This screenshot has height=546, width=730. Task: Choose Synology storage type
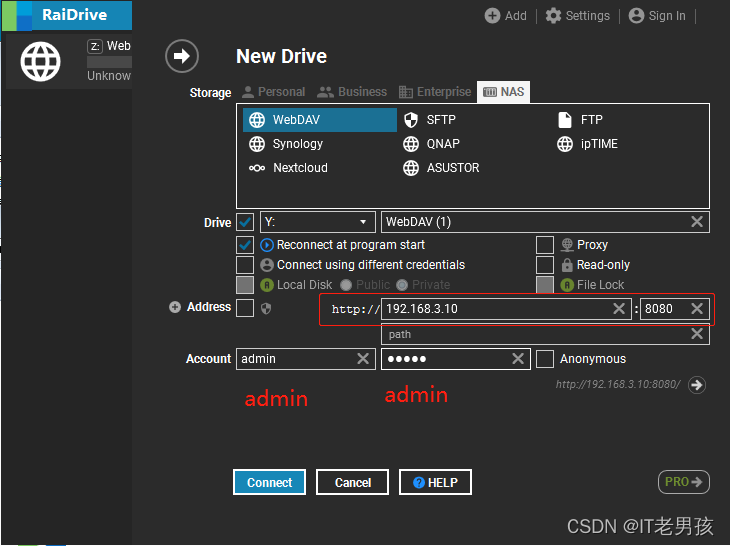(286, 144)
